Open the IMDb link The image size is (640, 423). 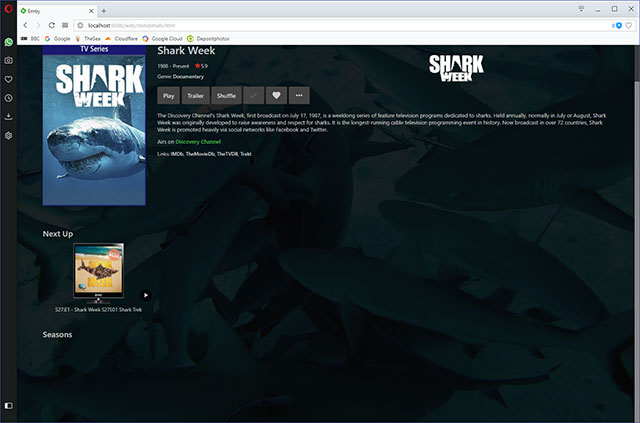(177, 154)
